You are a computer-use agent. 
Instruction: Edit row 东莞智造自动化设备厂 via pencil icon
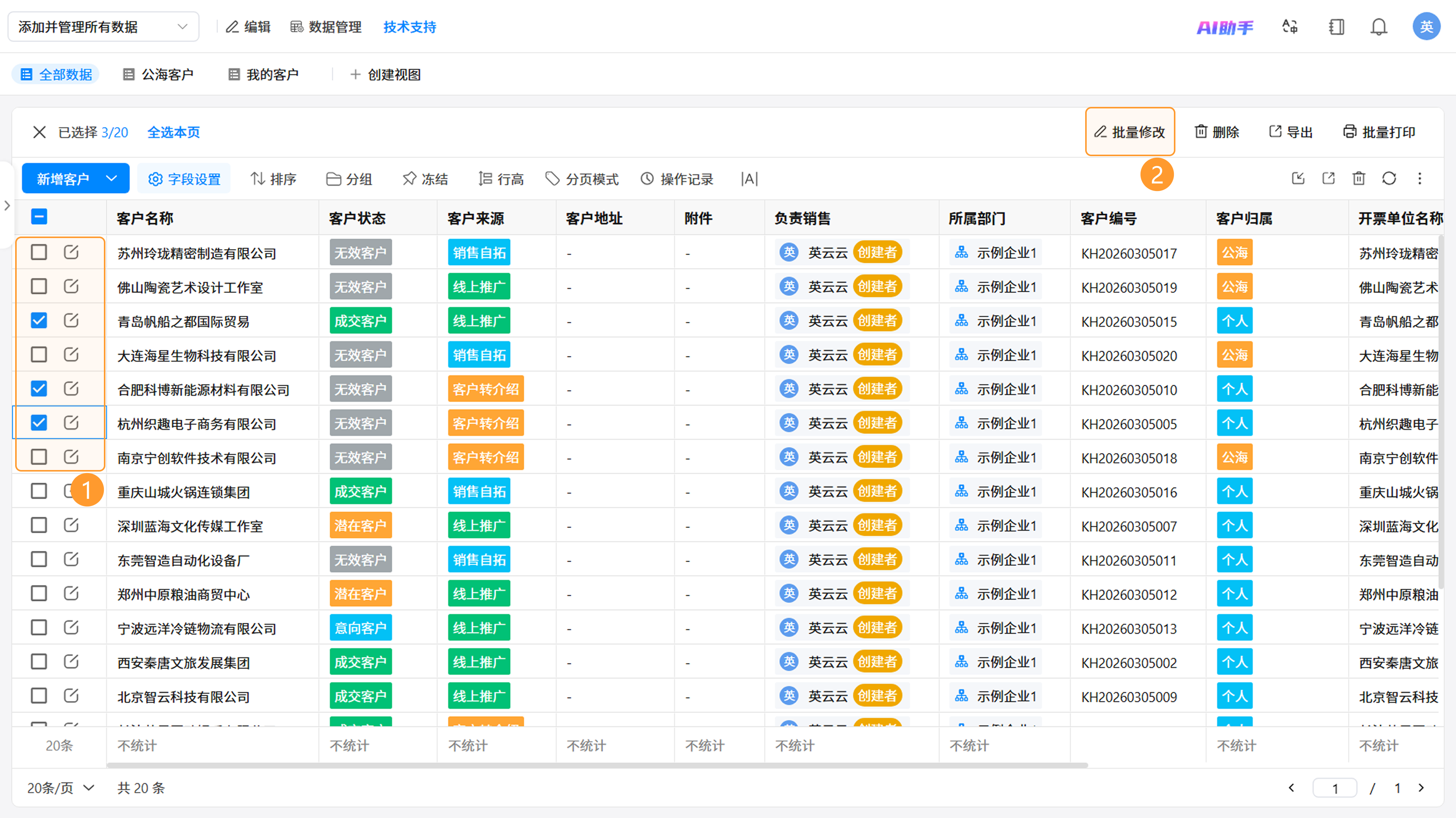tap(71, 559)
